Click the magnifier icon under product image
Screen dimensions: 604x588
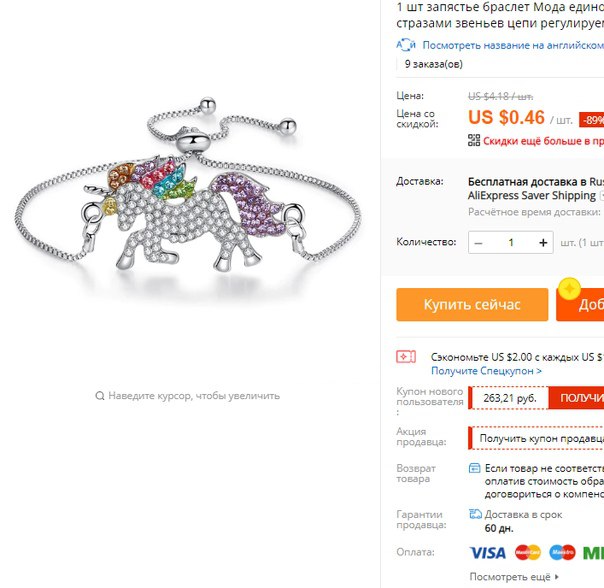100,396
